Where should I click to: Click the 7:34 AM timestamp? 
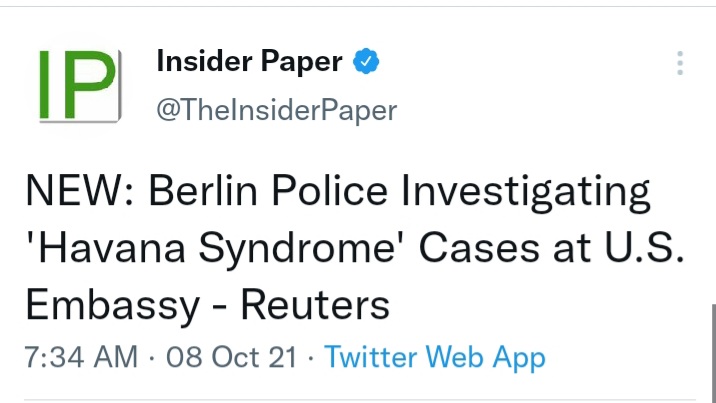tap(81, 357)
